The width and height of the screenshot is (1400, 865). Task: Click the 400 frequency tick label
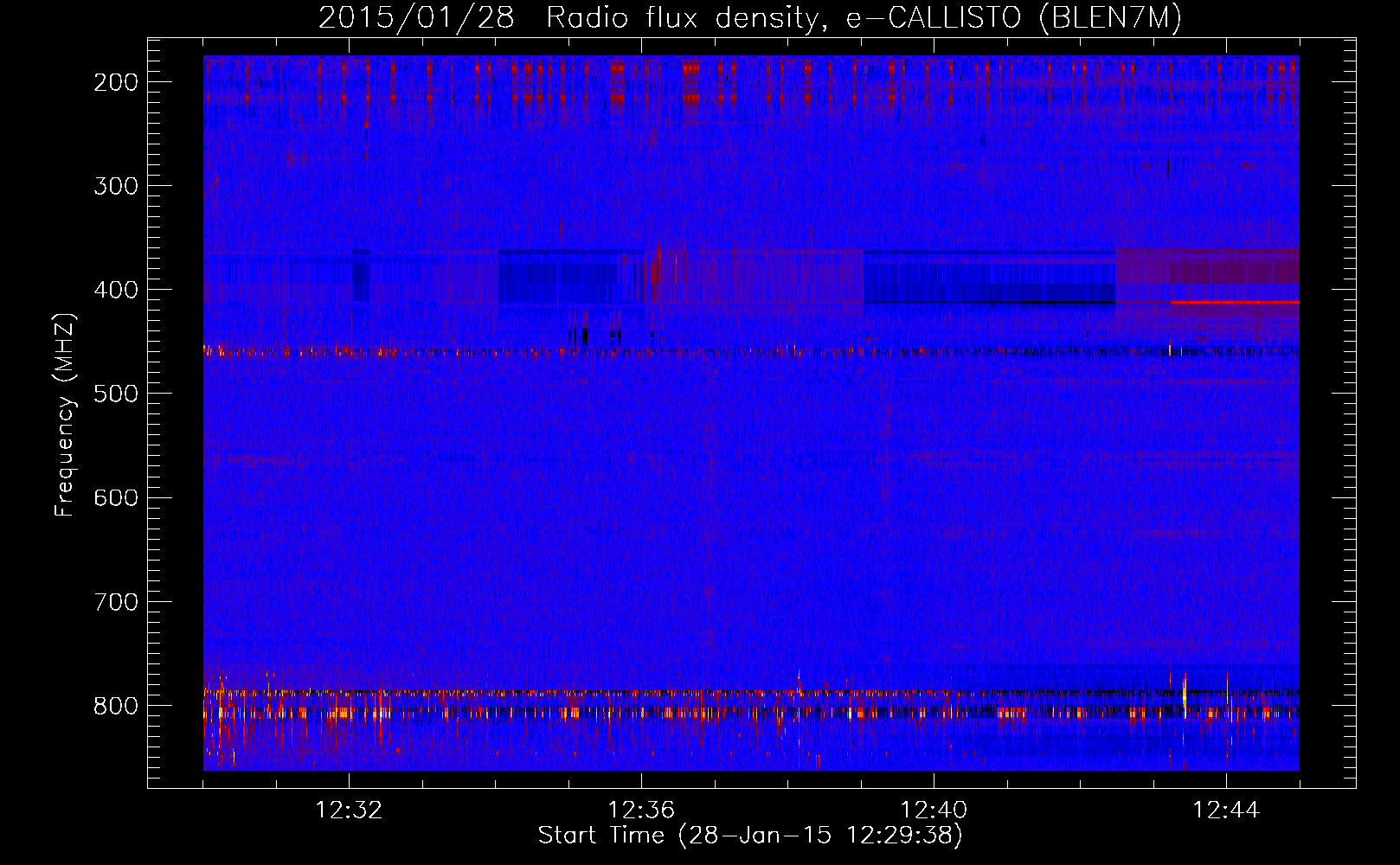116,290
